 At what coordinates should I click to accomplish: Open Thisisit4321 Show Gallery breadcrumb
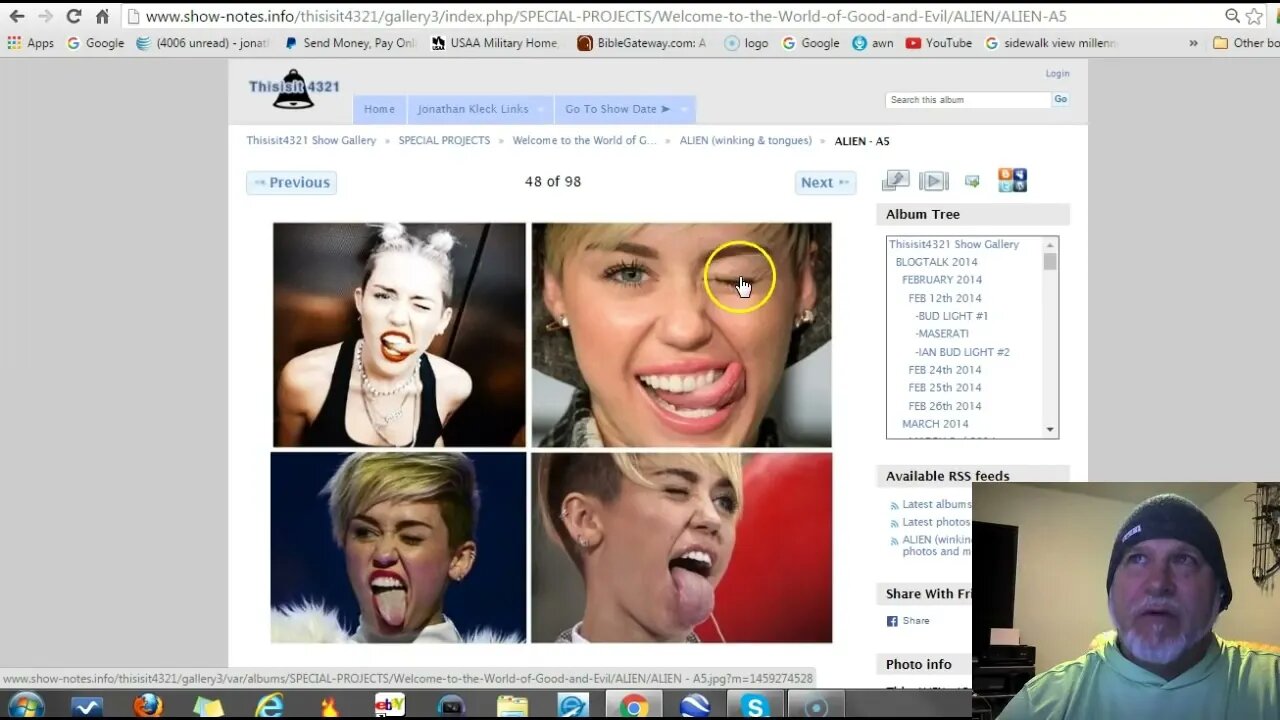pyautogui.click(x=311, y=141)
